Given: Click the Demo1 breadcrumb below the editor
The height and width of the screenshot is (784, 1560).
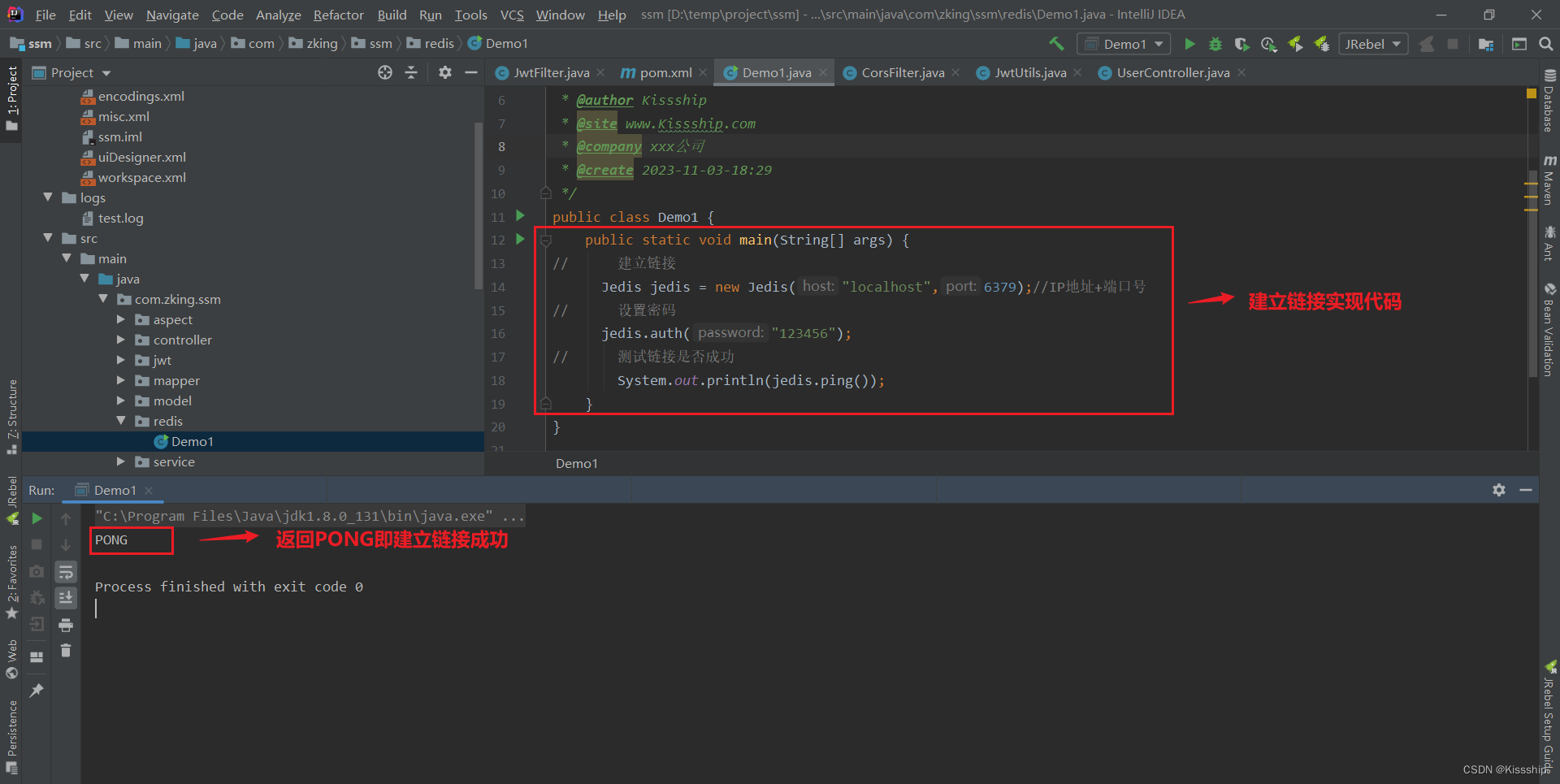Looking at the screenshot, I should pyautogui.click(x=577, y=463).
